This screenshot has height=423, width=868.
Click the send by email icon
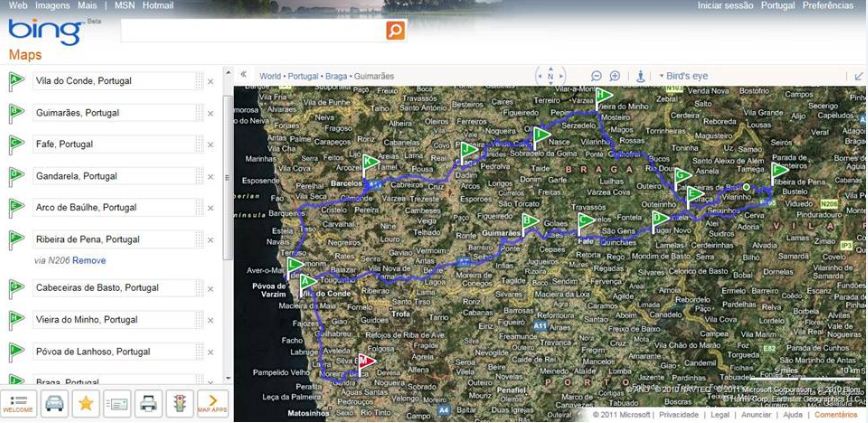[117, 403]
